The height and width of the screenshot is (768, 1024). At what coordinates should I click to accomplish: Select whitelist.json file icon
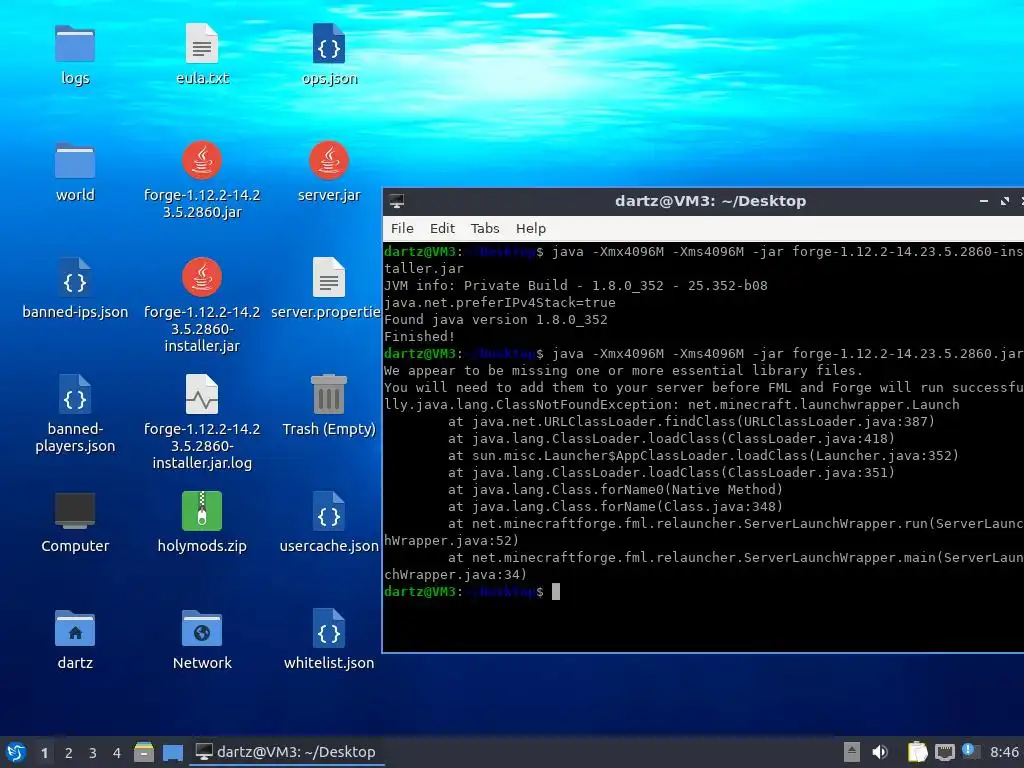point(328,629)
